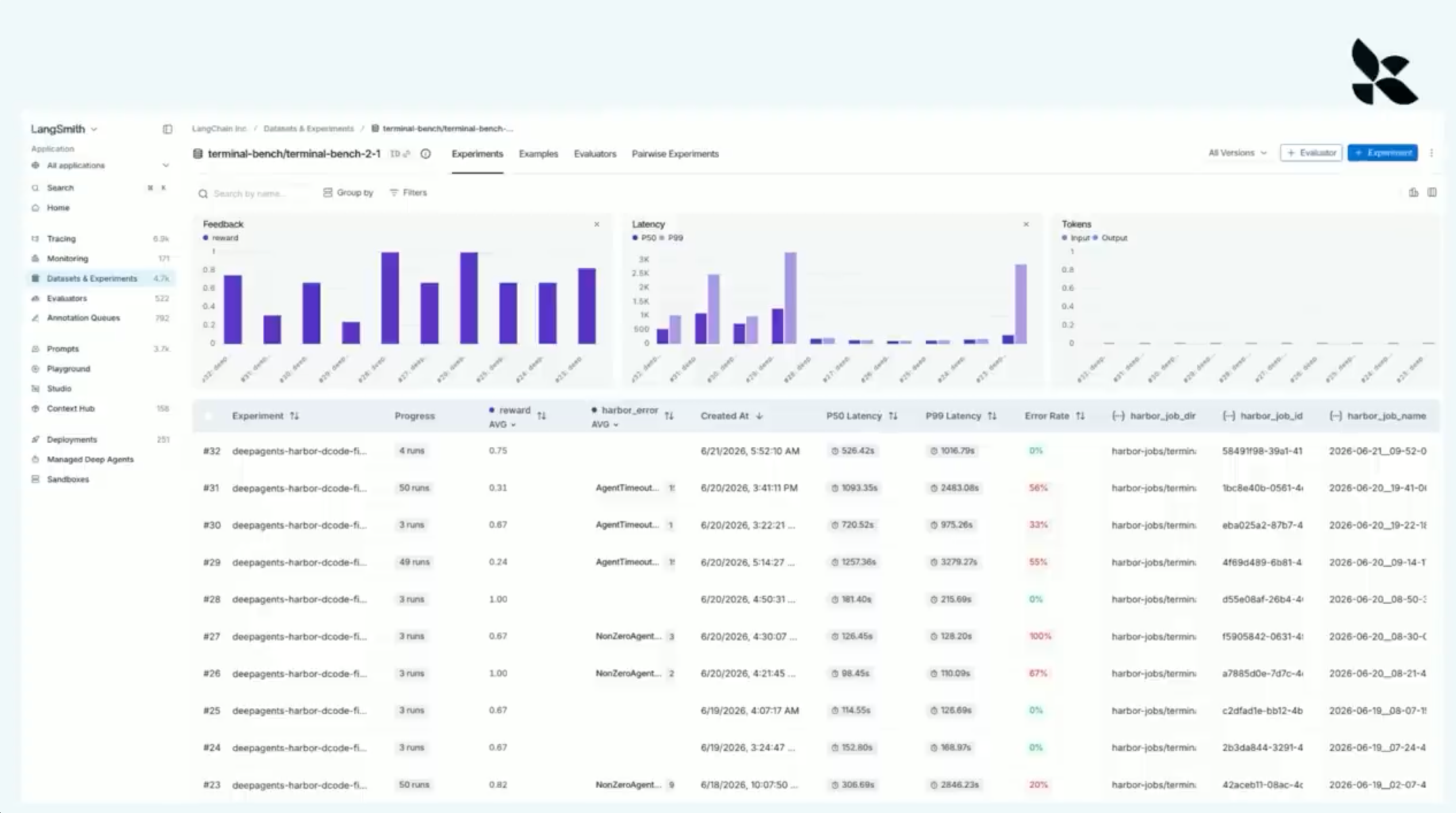Open Monitoring in the sidebar

click(x=67, y=259)
